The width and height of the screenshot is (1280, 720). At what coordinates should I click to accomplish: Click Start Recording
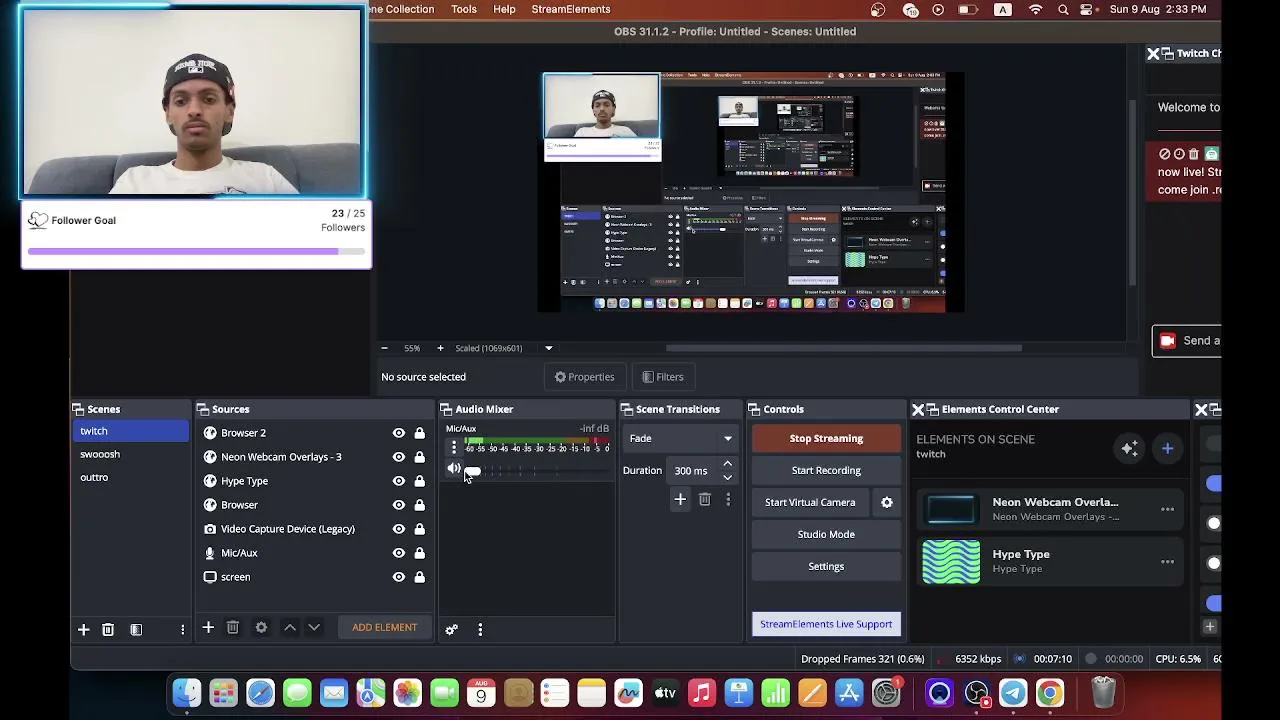(x=826, y=470)
